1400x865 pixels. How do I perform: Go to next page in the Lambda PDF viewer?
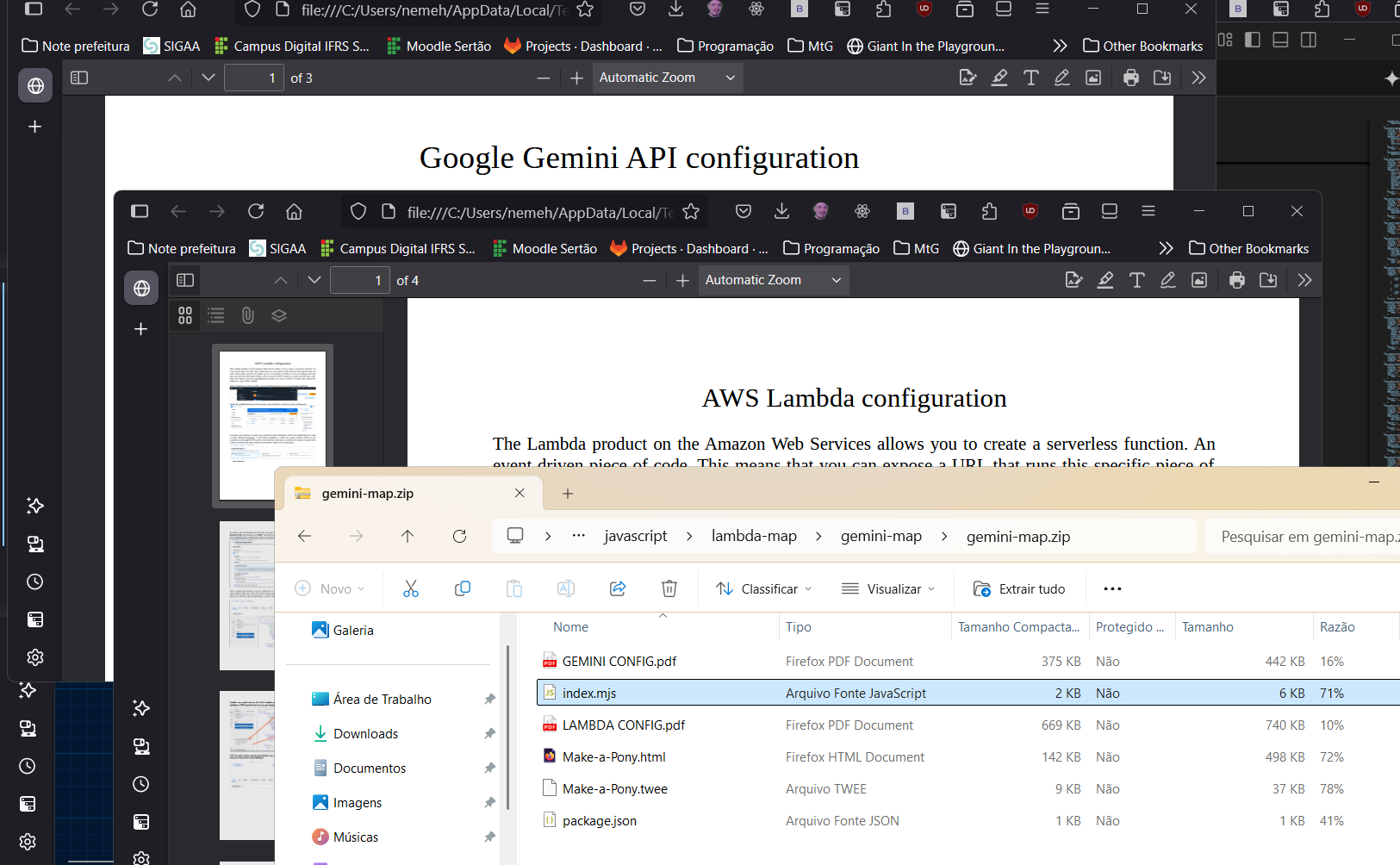click(x=314, y=280)
